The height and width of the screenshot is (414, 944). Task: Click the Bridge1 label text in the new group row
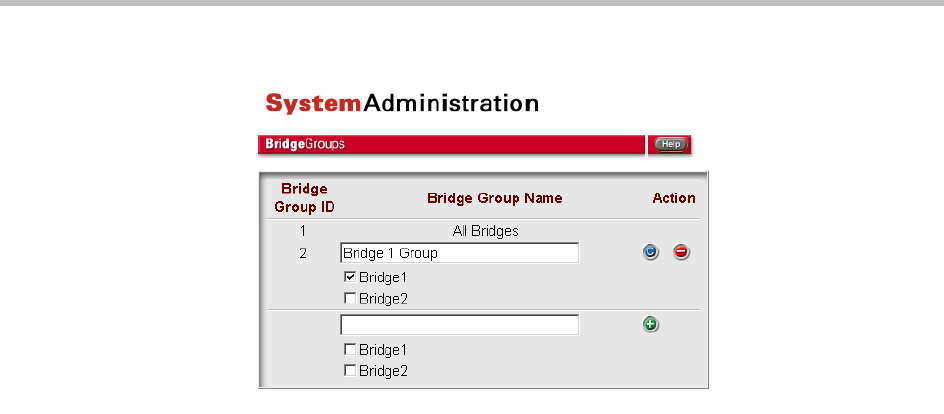[x=383, y=350]
